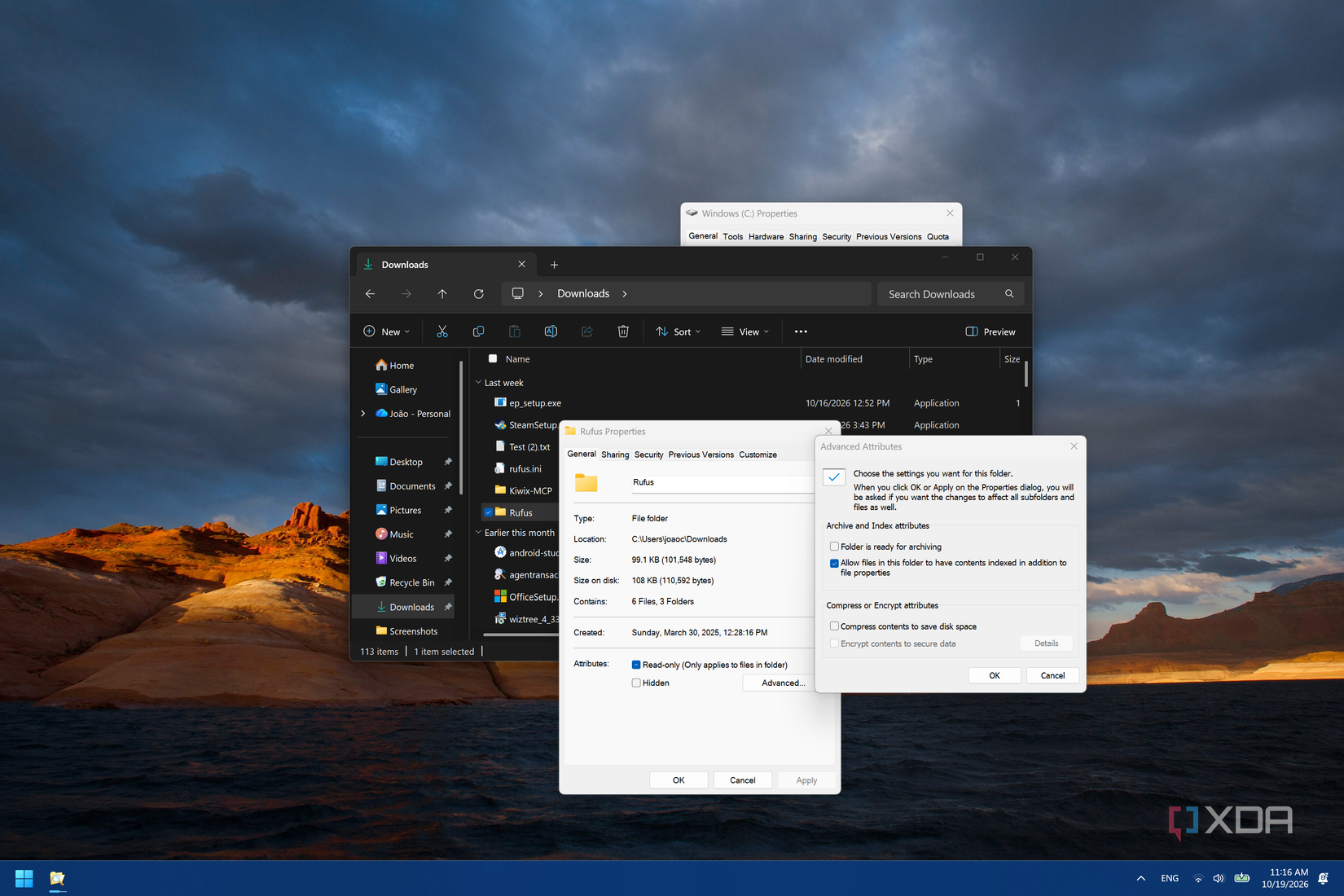The image size is (1344, 896).
Task: Click the Rename icon in Explorer toolbar
Action: (551, 332)
